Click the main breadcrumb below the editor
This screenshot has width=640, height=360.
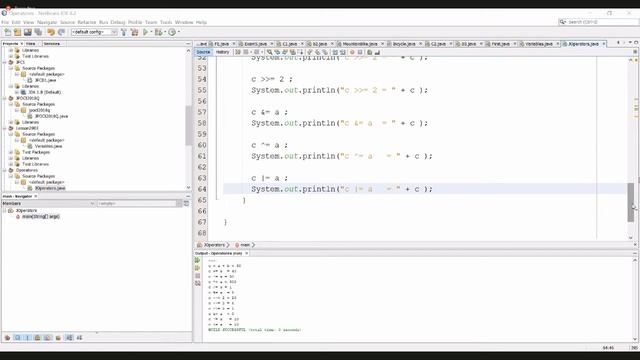[x=245, y=245]
